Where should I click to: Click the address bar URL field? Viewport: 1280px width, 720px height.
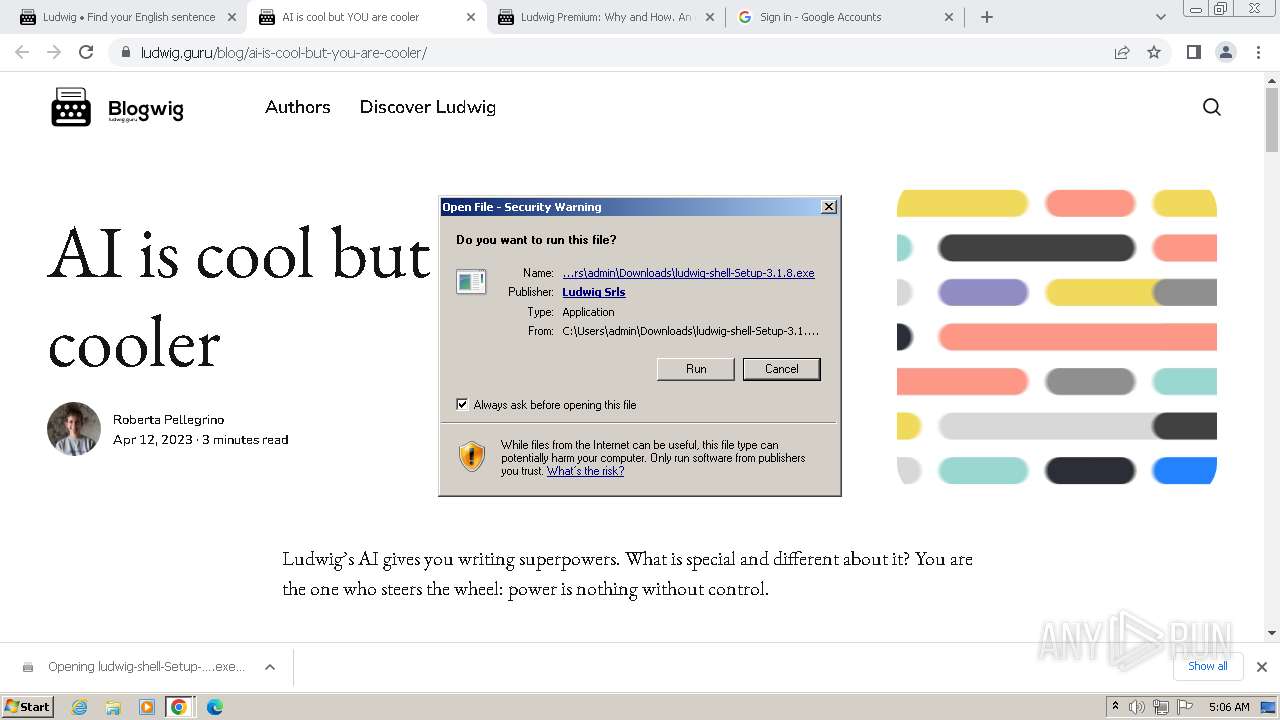pos(620,52)
